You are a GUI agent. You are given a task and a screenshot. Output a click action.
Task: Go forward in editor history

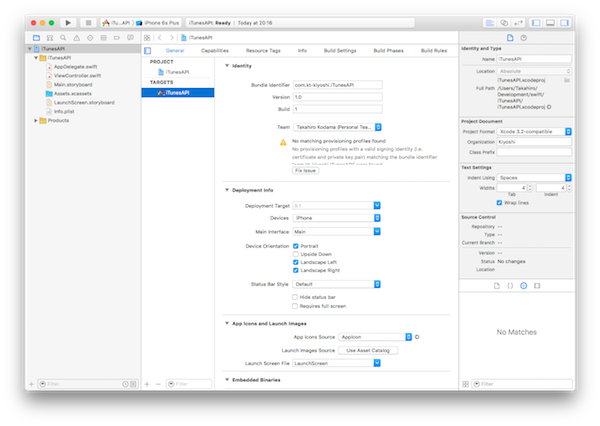(x=172, y=38)
